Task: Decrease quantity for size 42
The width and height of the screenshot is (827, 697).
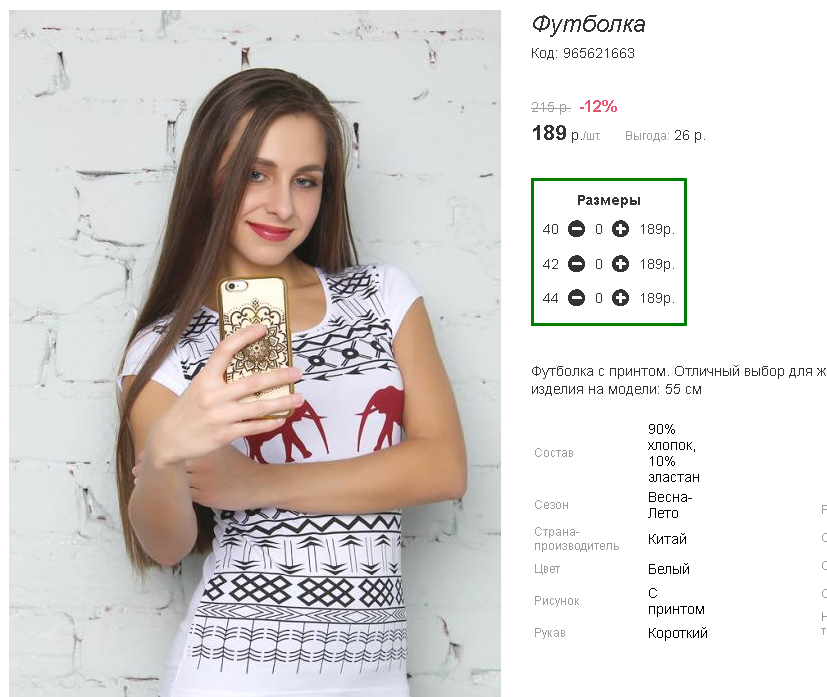Action: click(576, 264)
